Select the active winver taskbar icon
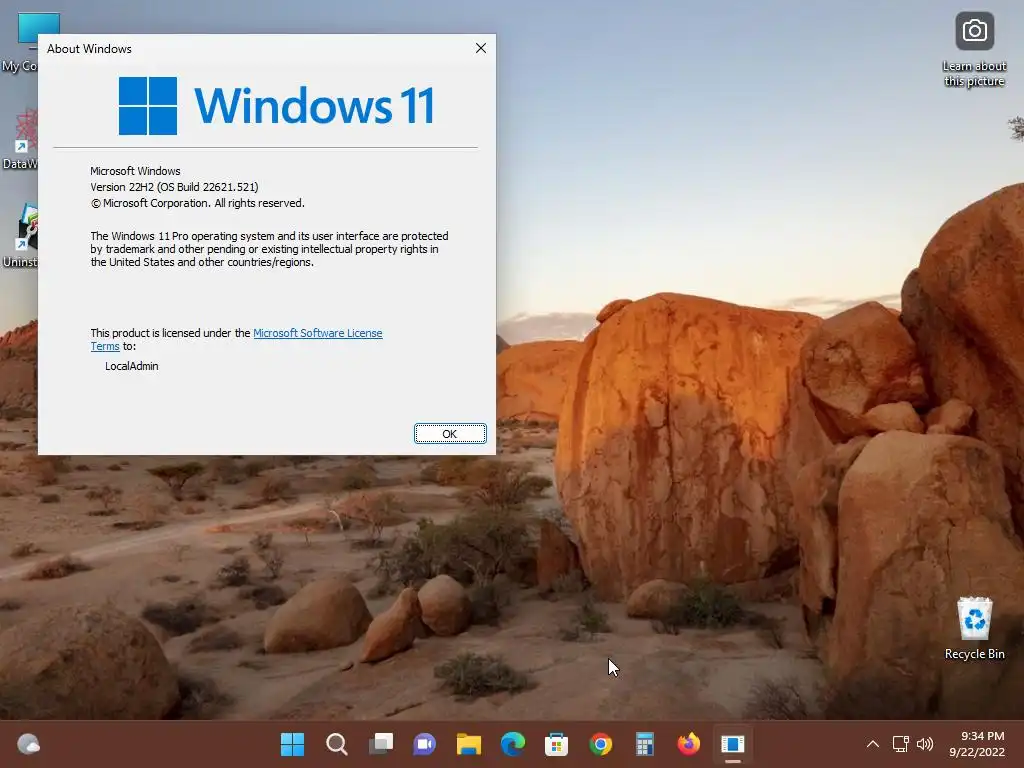The image size is (1024, 768). (x=733, y=744)
